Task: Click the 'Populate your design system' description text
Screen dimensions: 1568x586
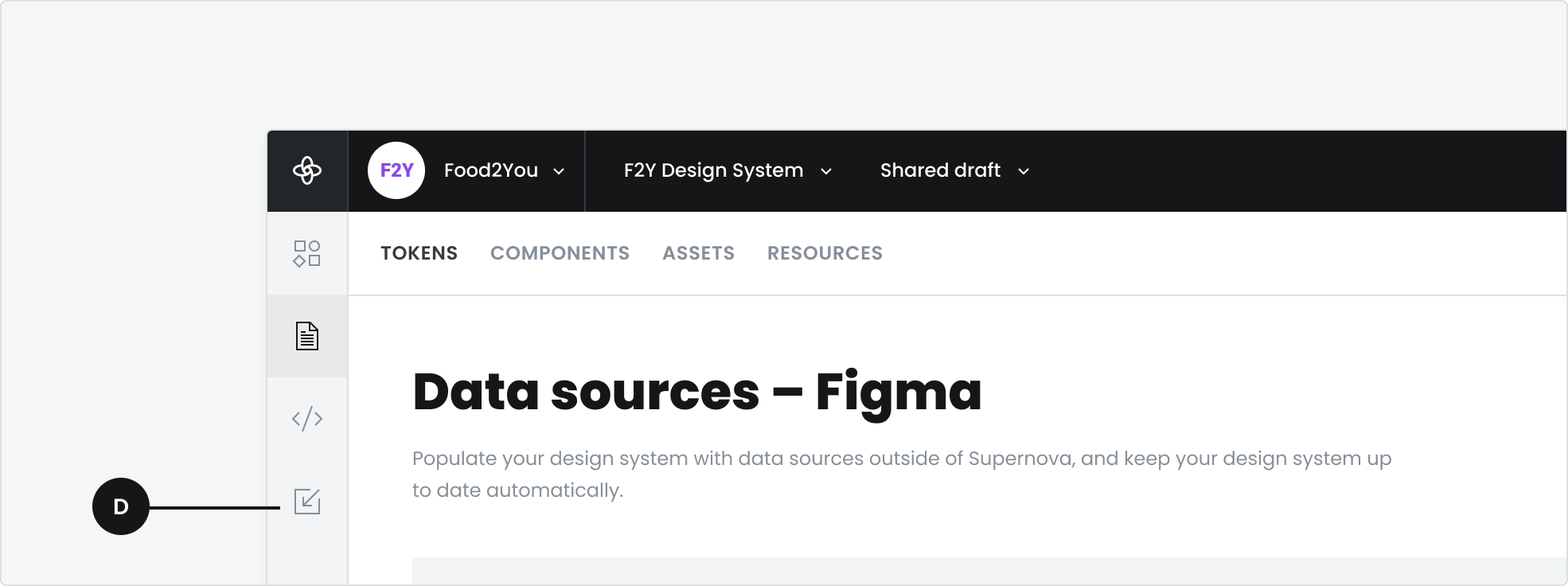Action: 902,475
